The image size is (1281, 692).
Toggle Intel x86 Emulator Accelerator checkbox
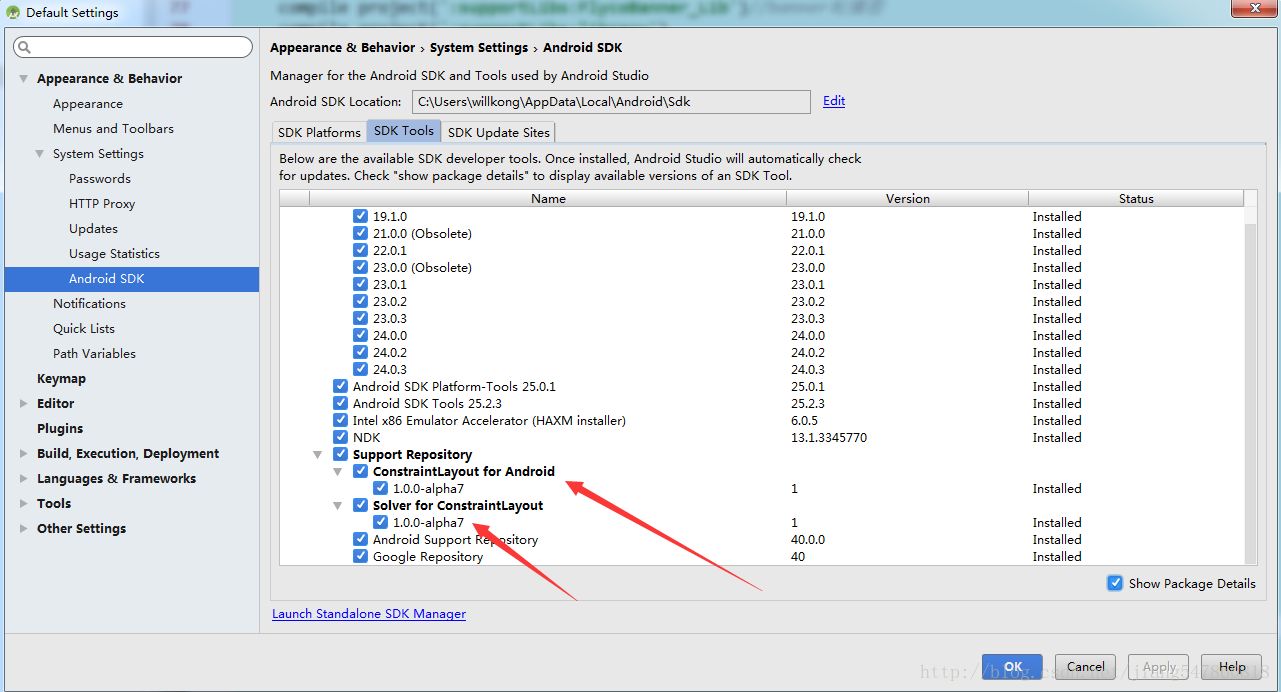pyautogui.click(x=340, y=420)
